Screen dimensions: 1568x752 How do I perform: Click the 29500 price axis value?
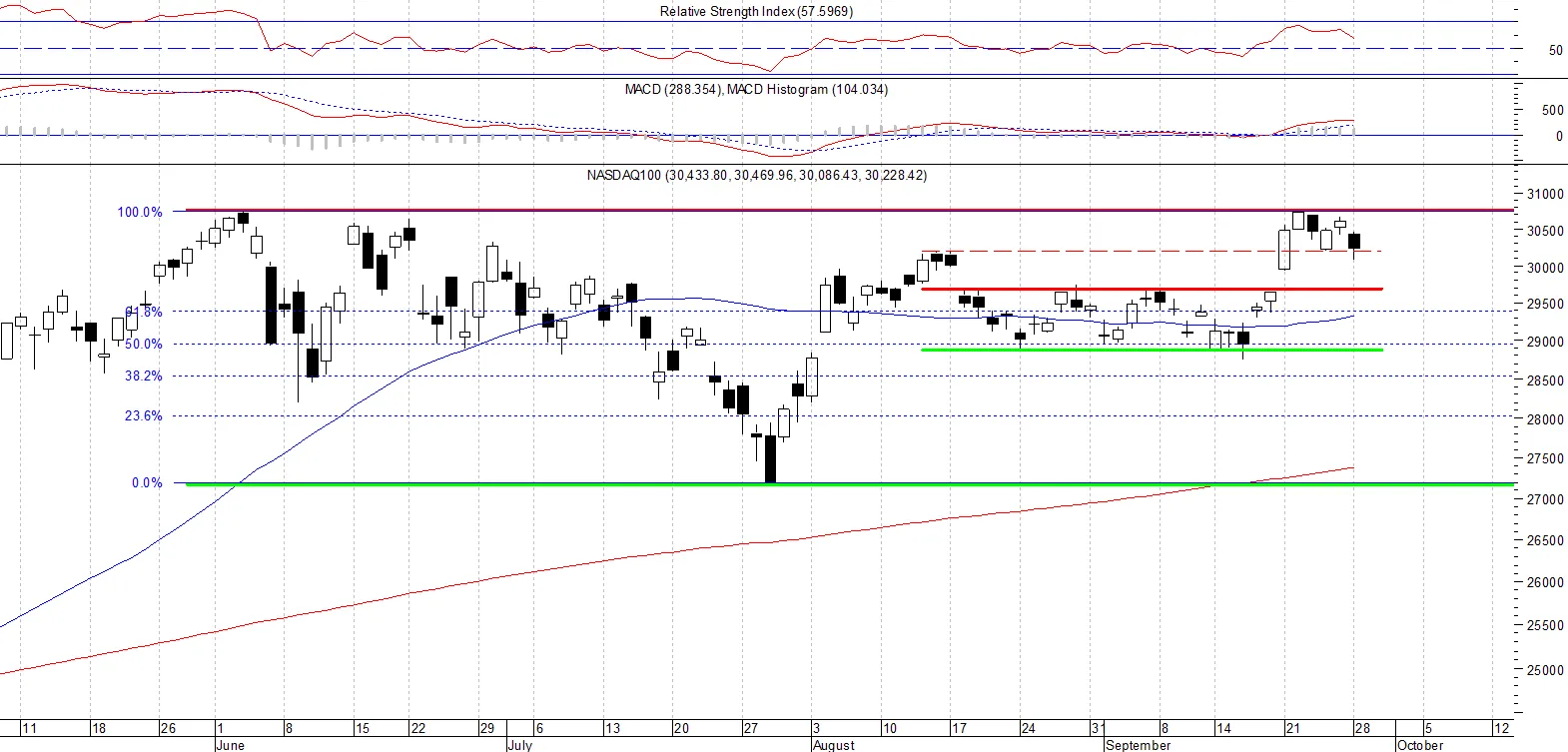(x=1545, y=305)
